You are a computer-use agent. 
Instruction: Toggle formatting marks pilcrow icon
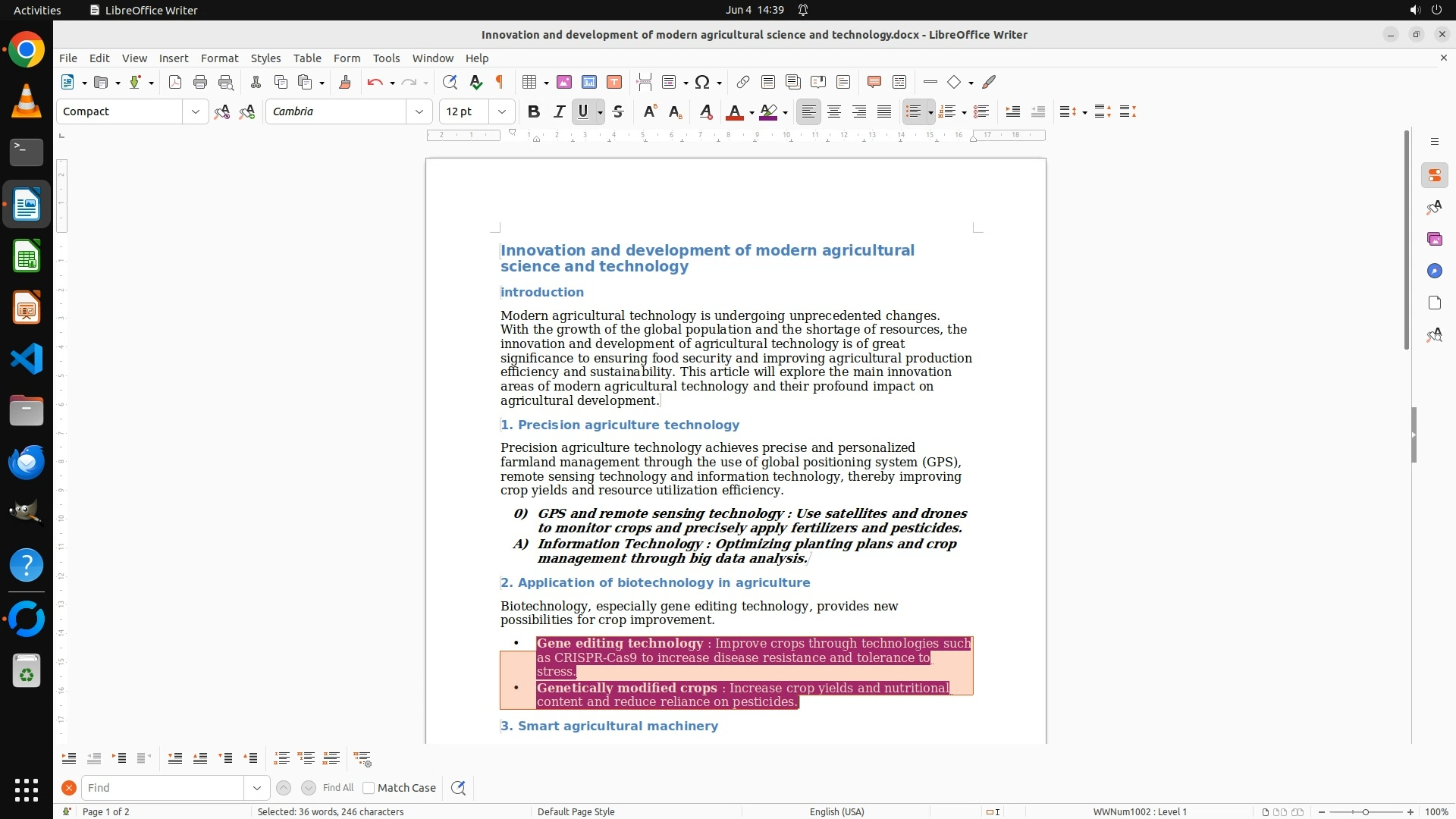(x=500, y=82)
